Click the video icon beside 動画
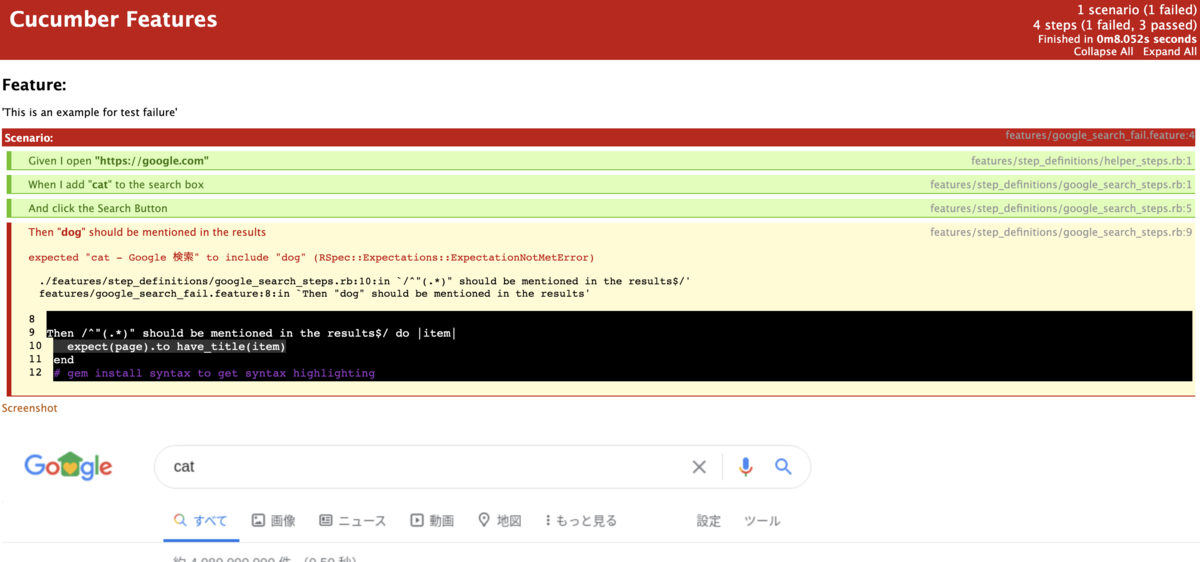The image size is (1200, 562). pyautogui.click(x=417, y=520)
